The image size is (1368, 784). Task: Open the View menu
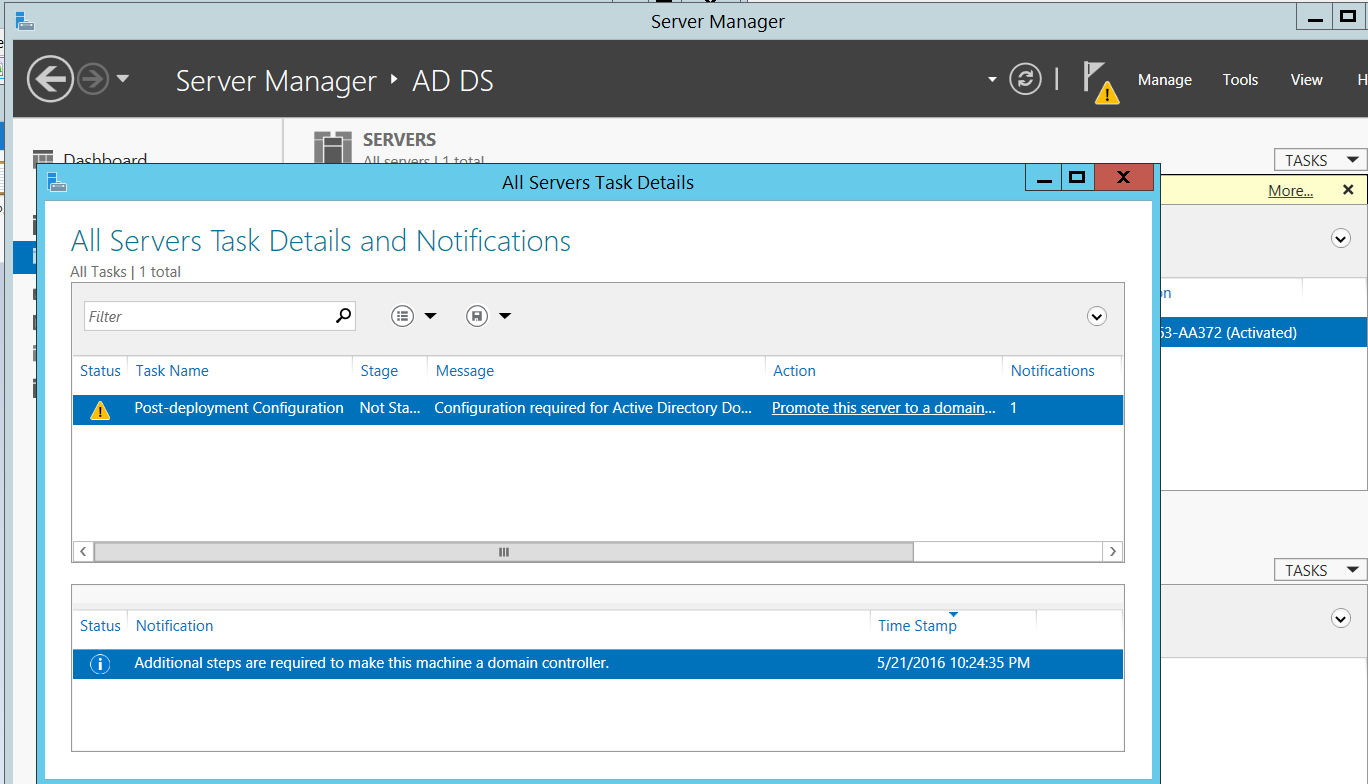[1306, 80]
